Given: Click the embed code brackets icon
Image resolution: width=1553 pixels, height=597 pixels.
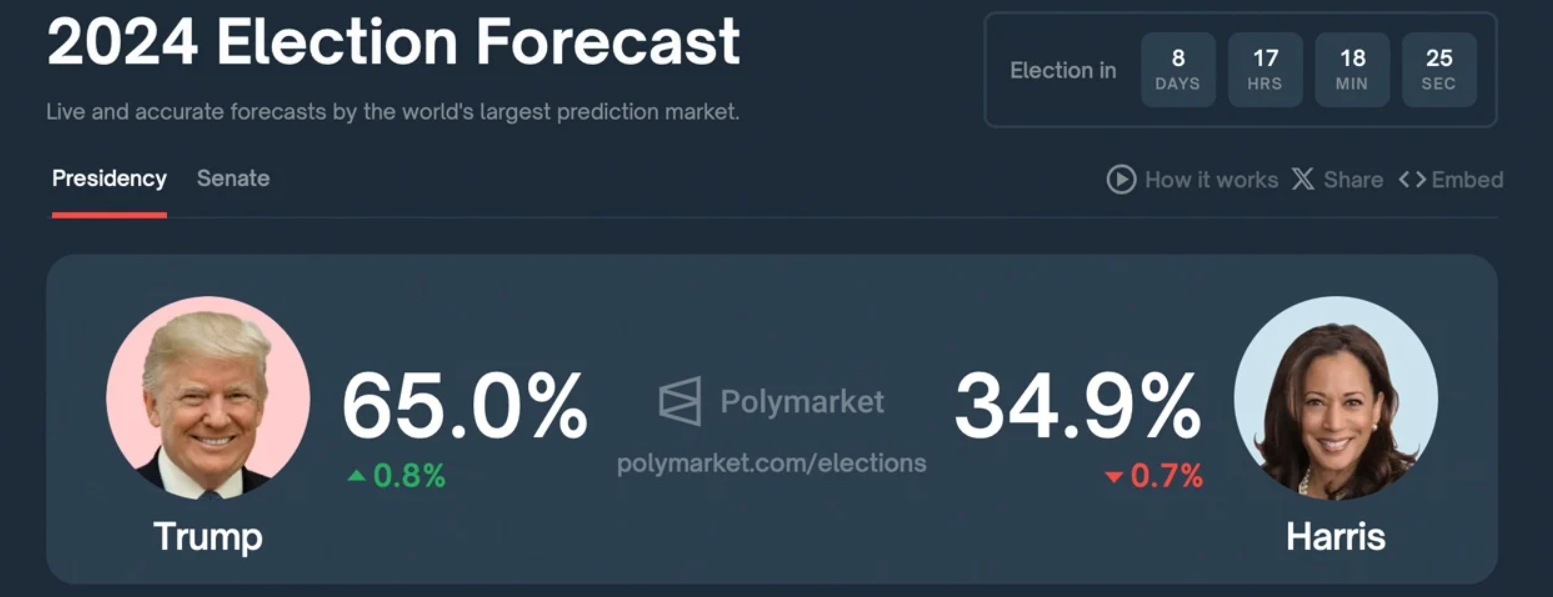Looking at the screenshot, I should click(x=1412, y=180).
